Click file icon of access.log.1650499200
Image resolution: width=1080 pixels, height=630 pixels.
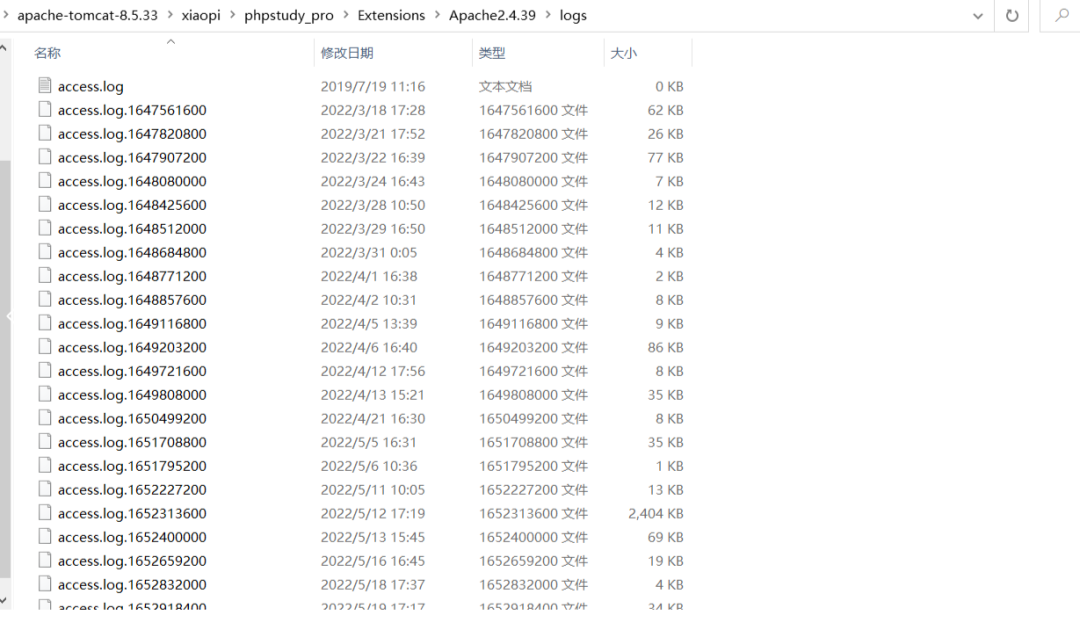pyautogui.click(x=45, y=418)
